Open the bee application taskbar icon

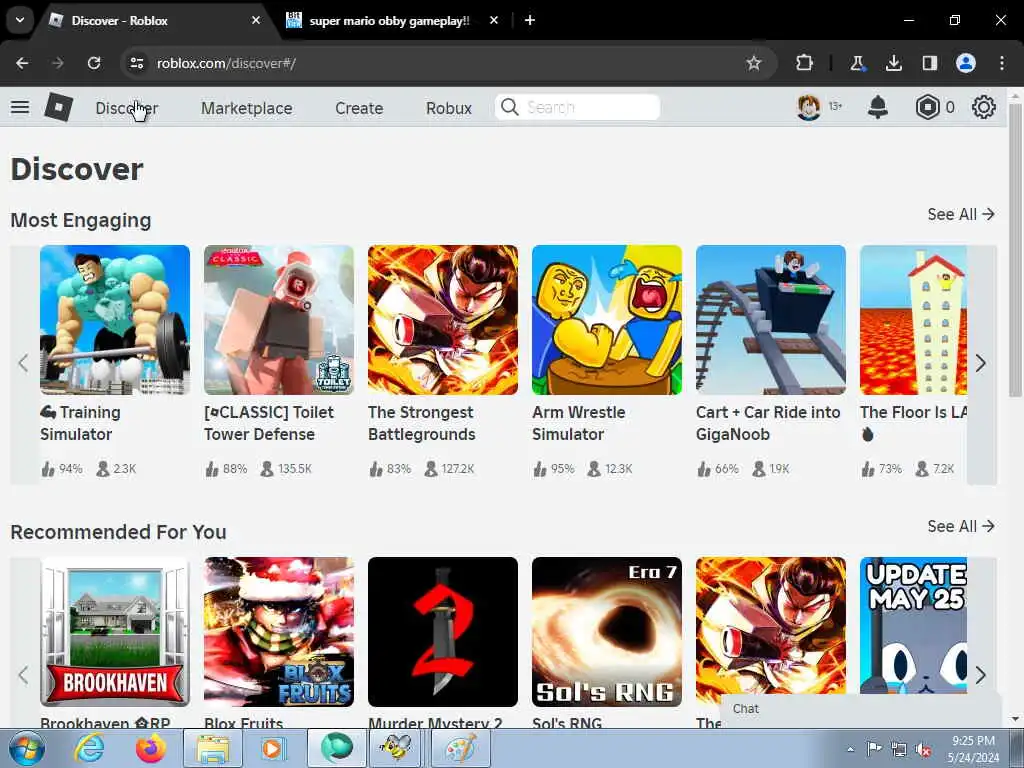[x=395, y=748]
